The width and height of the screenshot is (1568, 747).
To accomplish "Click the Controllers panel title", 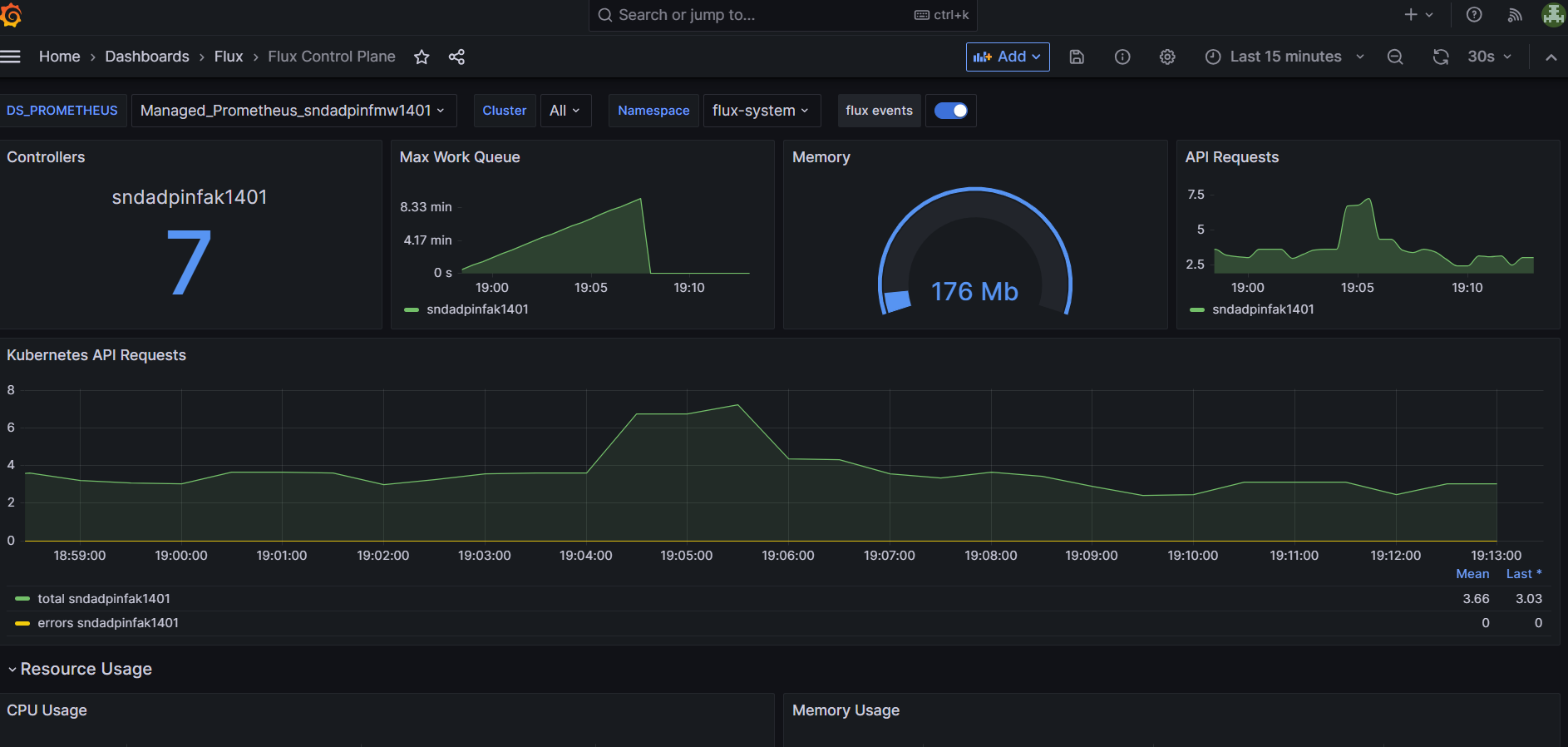I will [46, 157].
